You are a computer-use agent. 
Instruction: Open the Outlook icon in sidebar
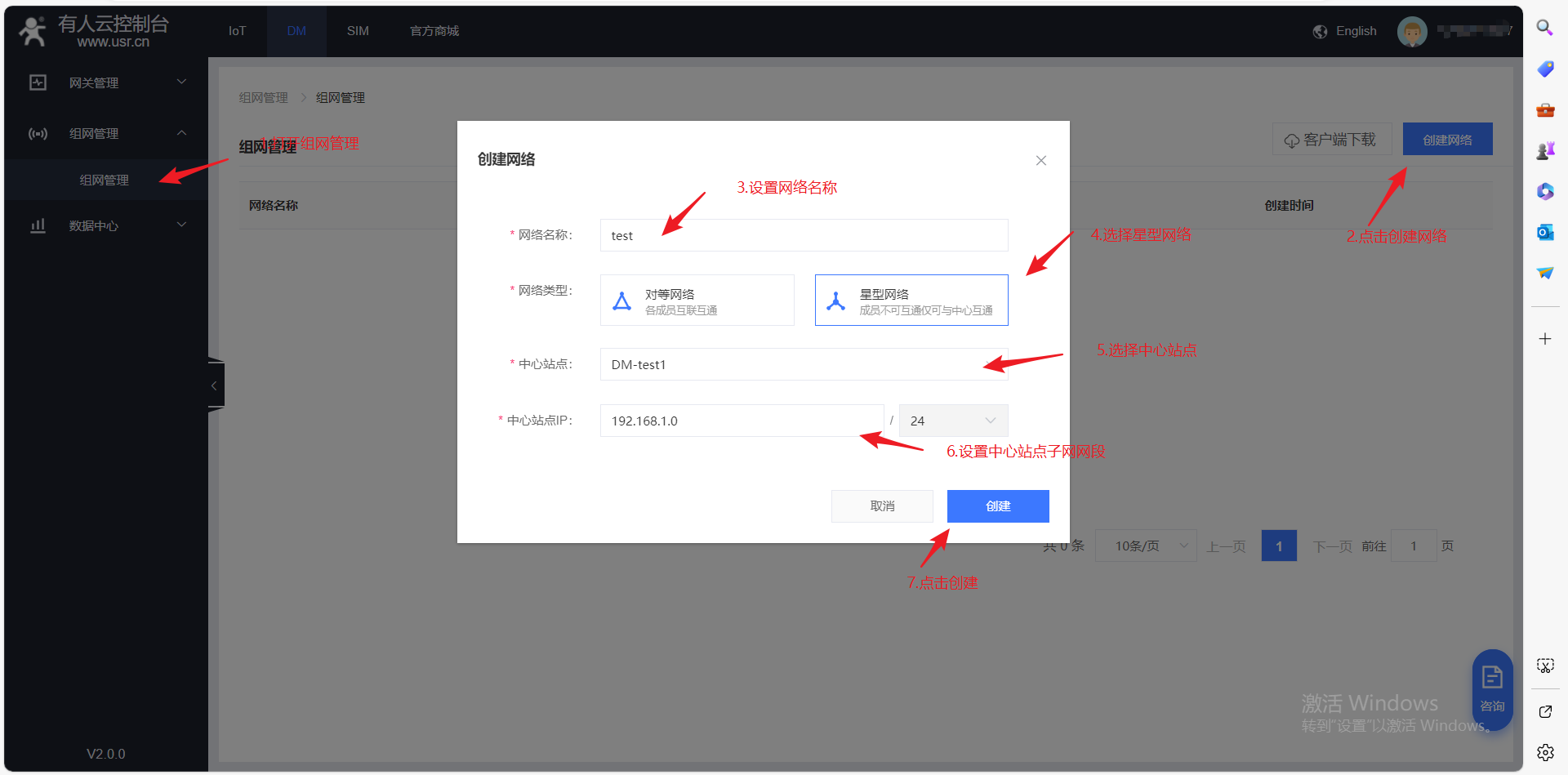coord(1544,233)
